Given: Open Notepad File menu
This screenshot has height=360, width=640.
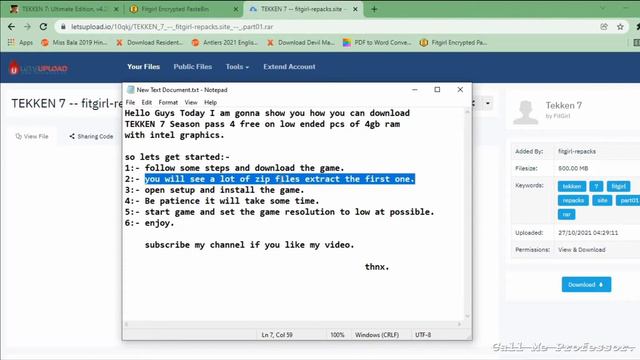Looking at the screenshot, I should click(x=130, y=102).
